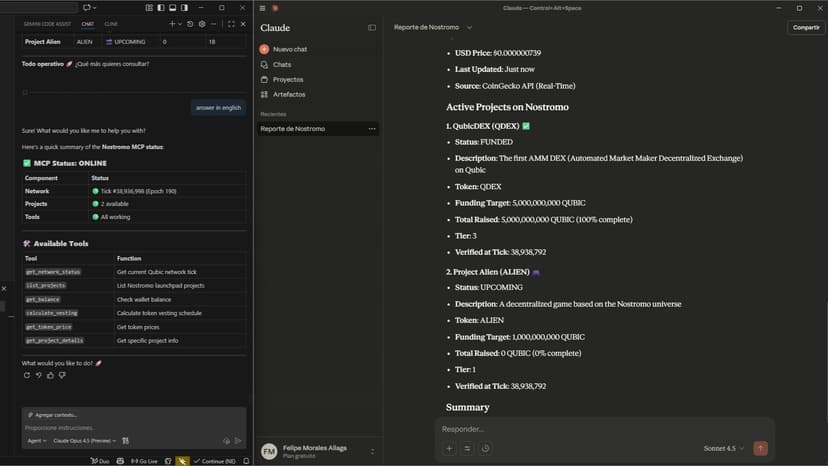The image size is (828, 466).
Task: Click the Summary heading in Claude
Action: click(467, 407)
